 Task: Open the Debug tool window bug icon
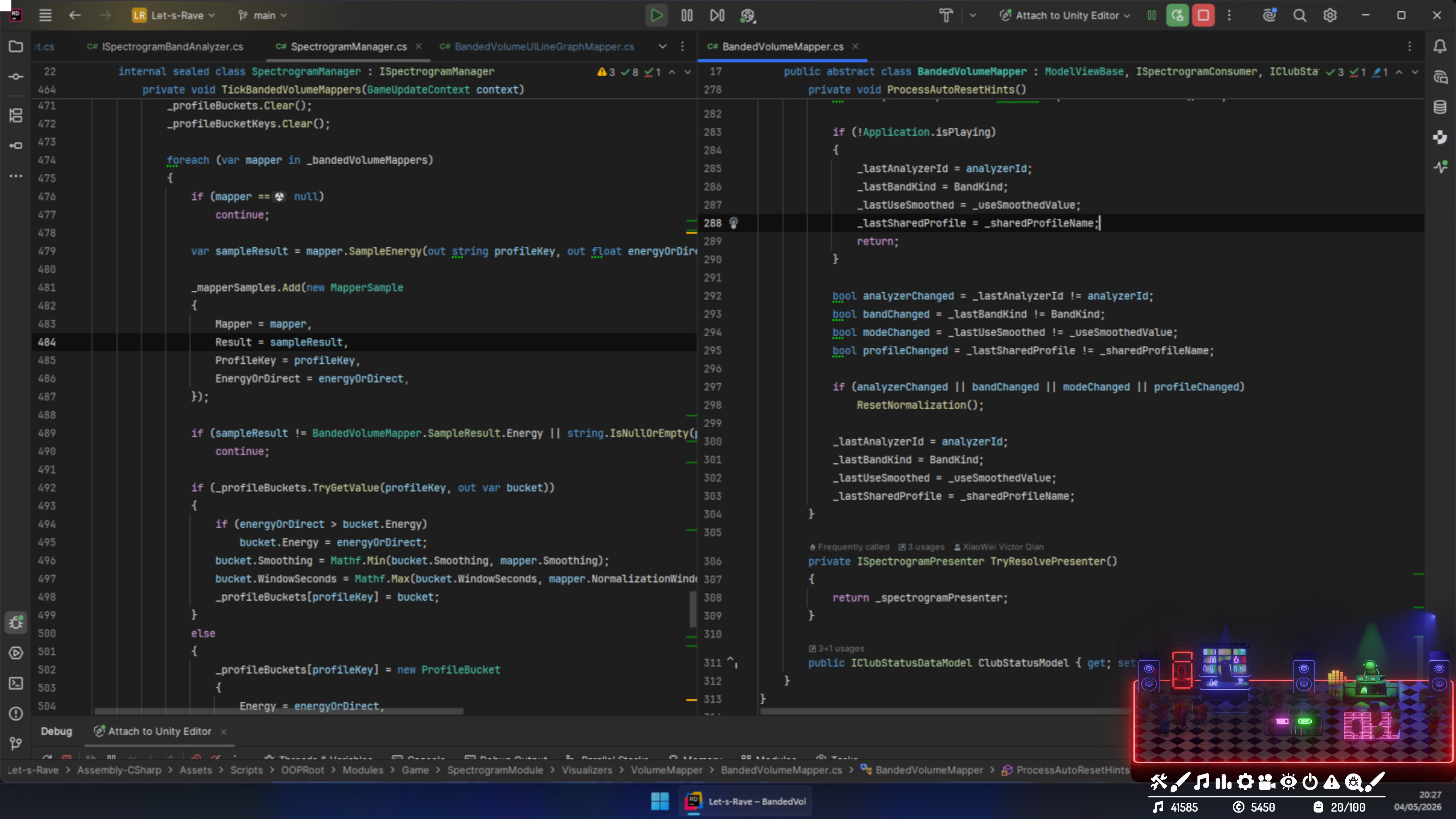16,622
